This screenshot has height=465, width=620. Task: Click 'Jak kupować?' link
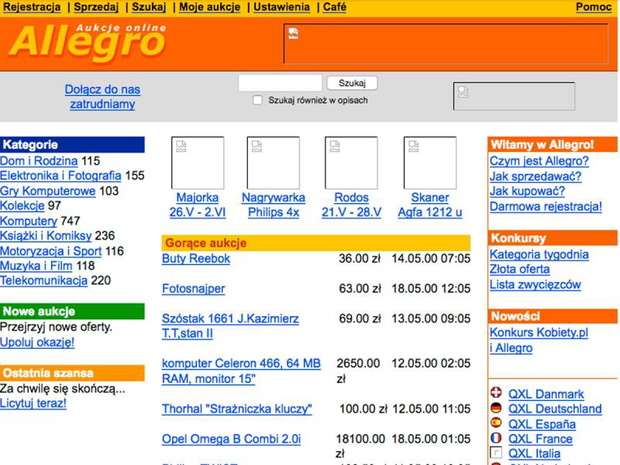tap(527, 191)
